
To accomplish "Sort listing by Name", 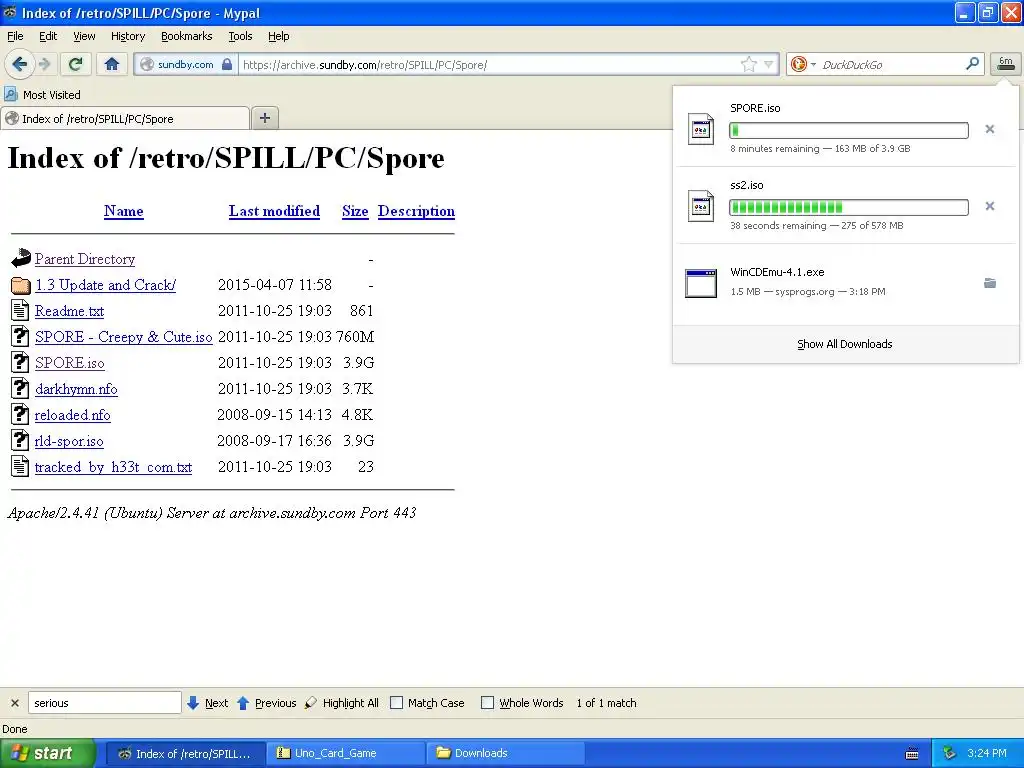I will click(x=123, y=211).
